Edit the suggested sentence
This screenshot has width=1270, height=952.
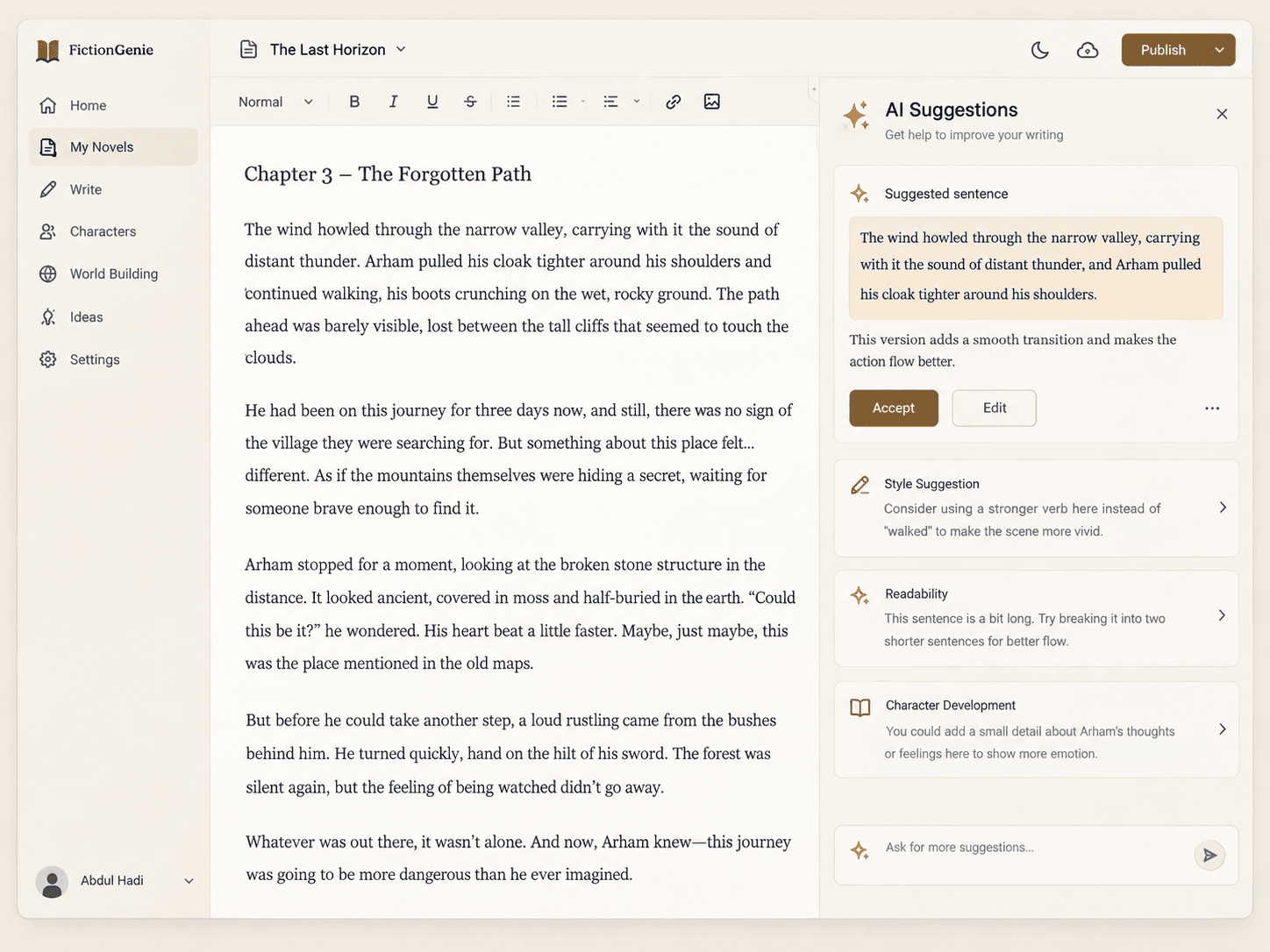click(995, 409)
